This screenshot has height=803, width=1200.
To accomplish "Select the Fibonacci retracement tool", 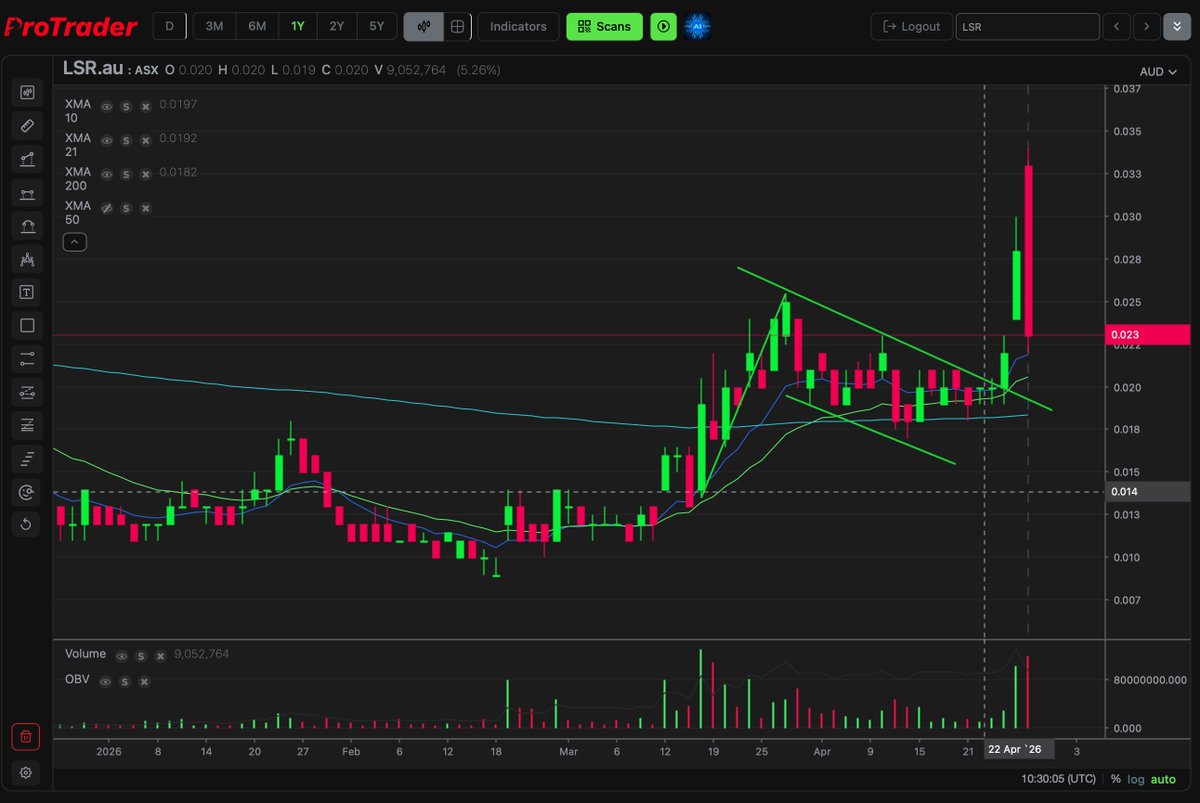I will click(27, 425).
